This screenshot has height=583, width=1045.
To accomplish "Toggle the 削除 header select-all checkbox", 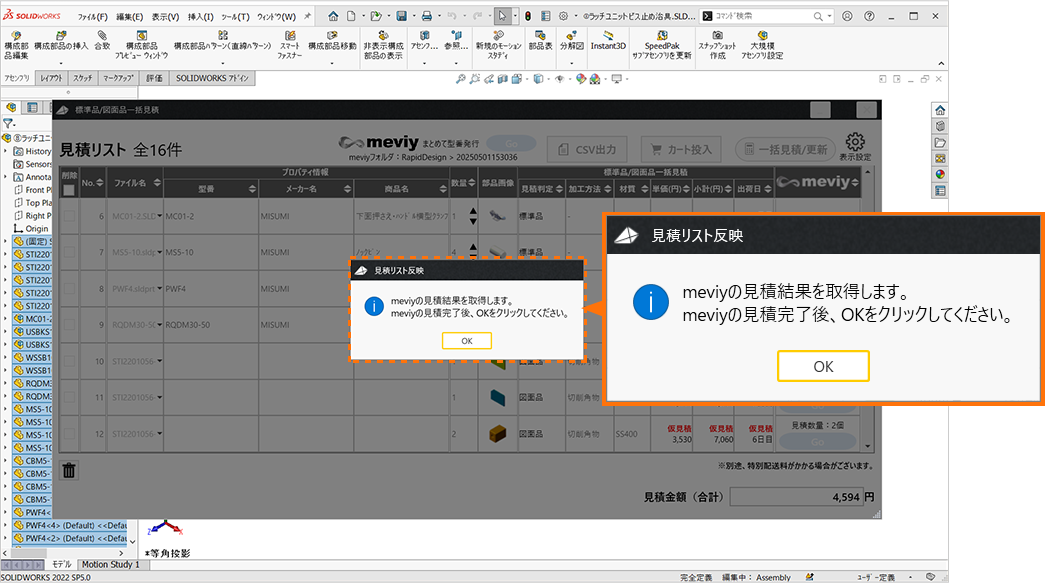I will tap(68, 190).
